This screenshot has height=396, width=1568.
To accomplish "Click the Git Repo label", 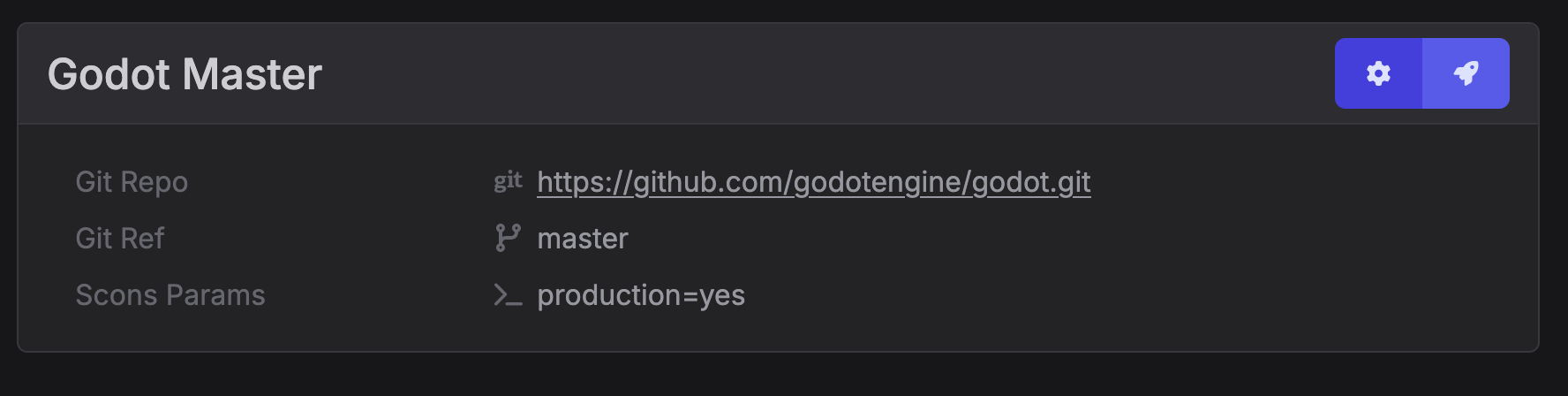I will [132, 182].
